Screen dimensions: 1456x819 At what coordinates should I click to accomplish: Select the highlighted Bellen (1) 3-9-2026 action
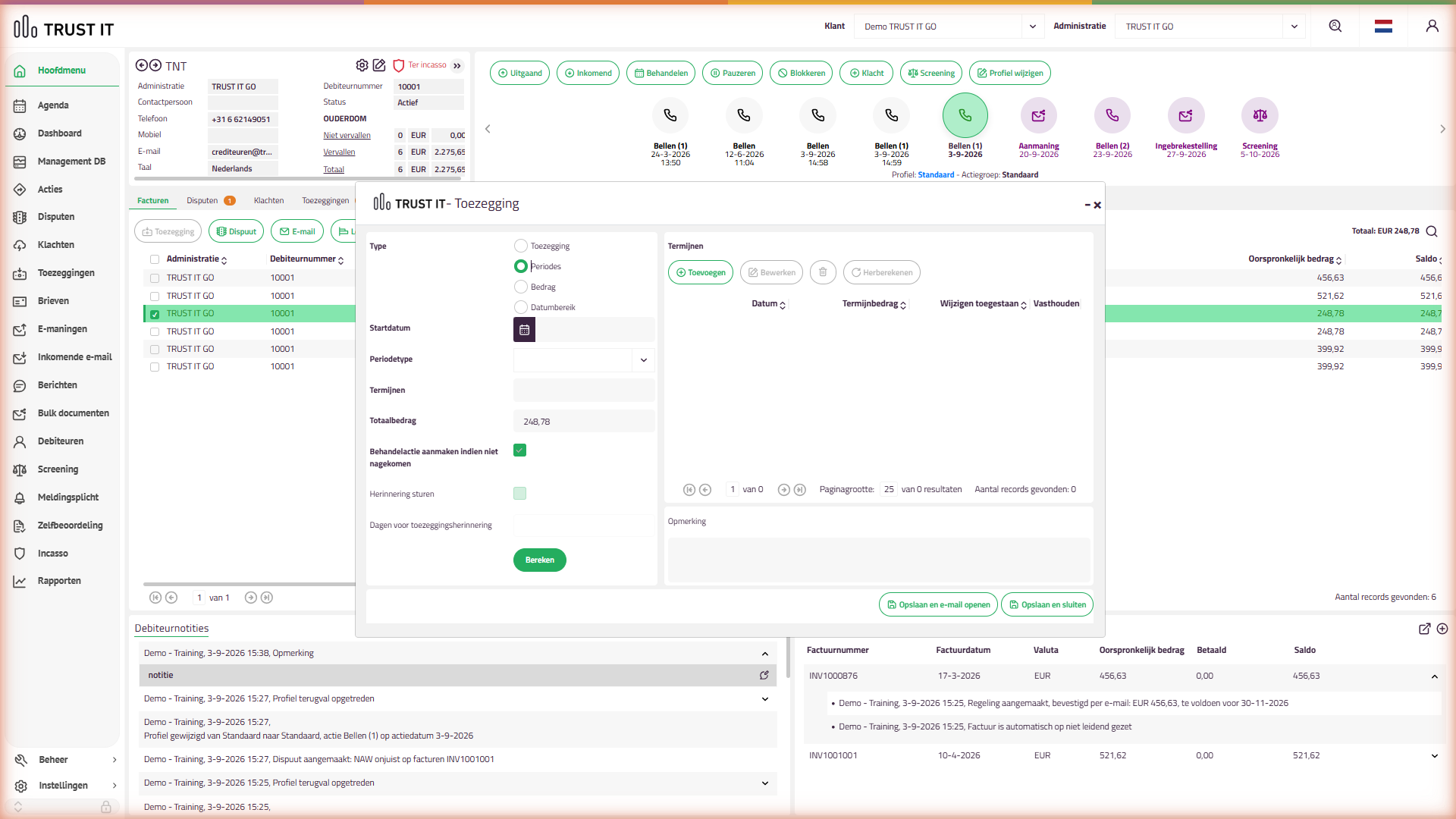point(965,115)
